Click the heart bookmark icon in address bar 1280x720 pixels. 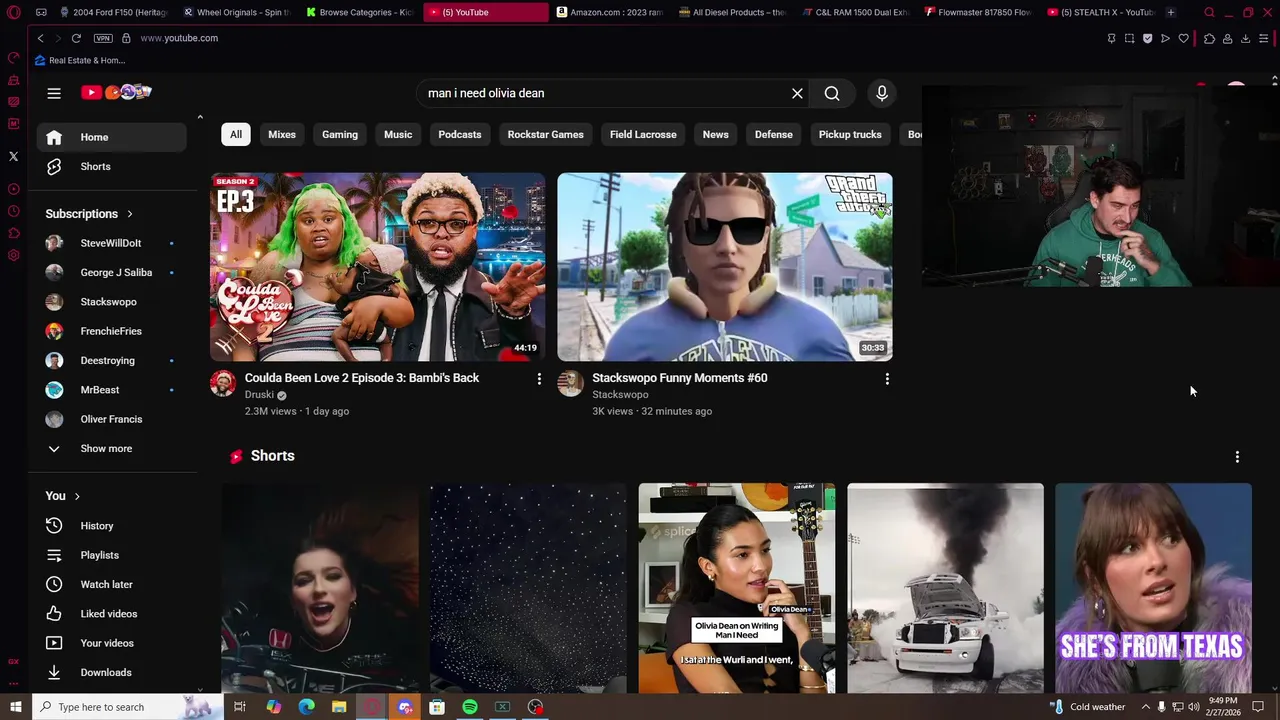click(1184, 38)
